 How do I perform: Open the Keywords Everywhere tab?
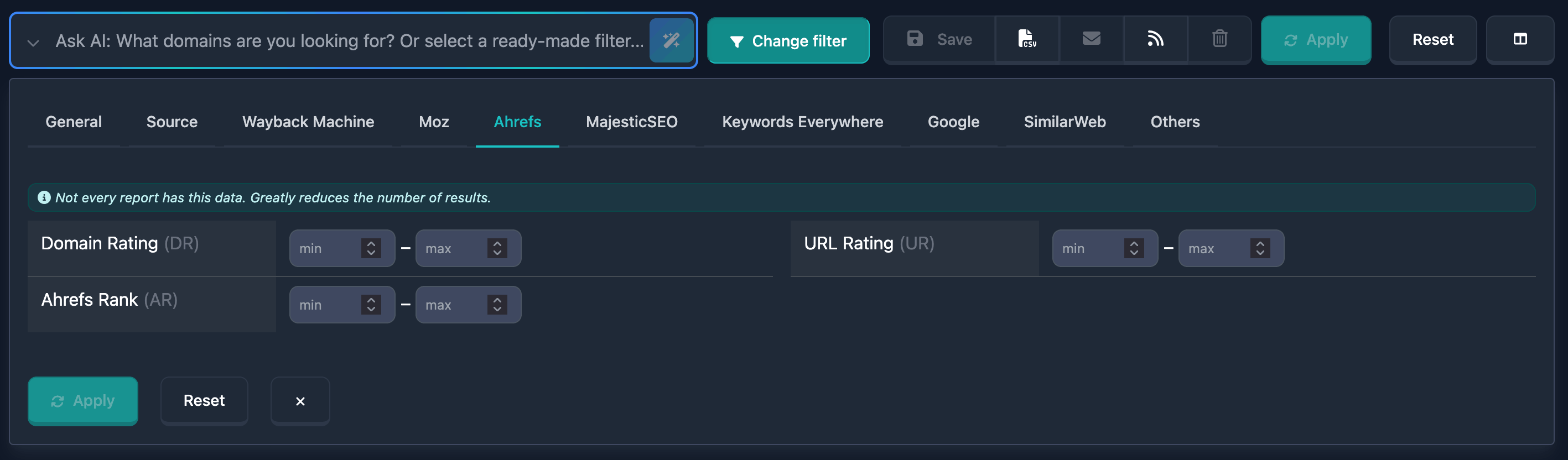tap(802, 122)
